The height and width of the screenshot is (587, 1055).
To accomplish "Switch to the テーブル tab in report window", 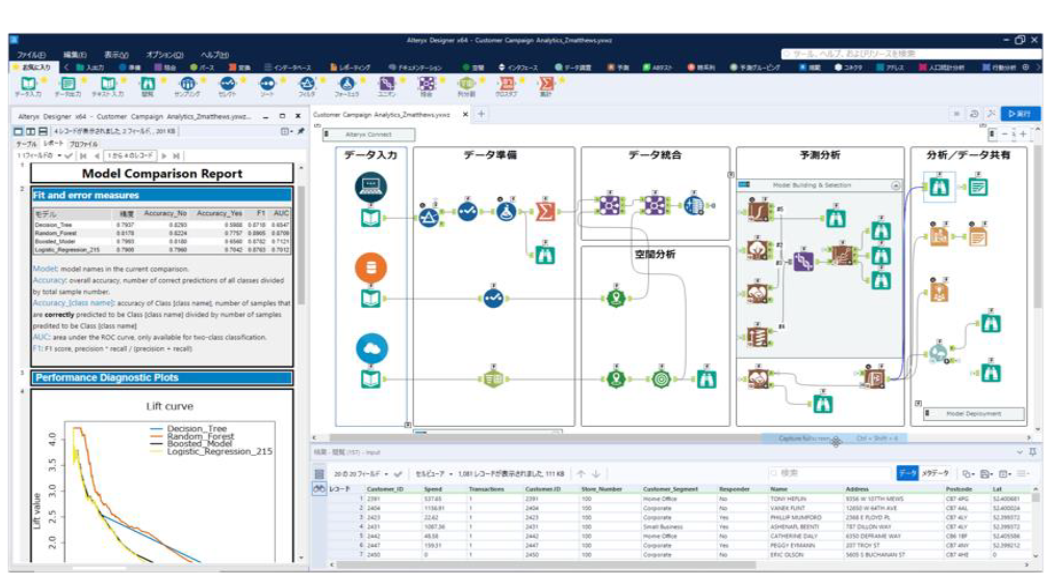I will pyautogui.click(x=27, y=144).
